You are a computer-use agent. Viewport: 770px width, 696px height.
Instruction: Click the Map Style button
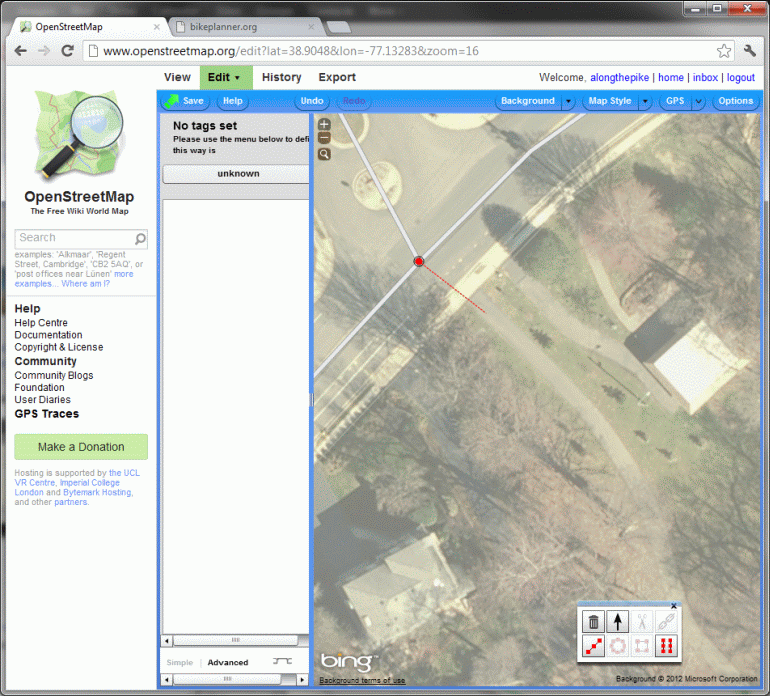[610, 101]
